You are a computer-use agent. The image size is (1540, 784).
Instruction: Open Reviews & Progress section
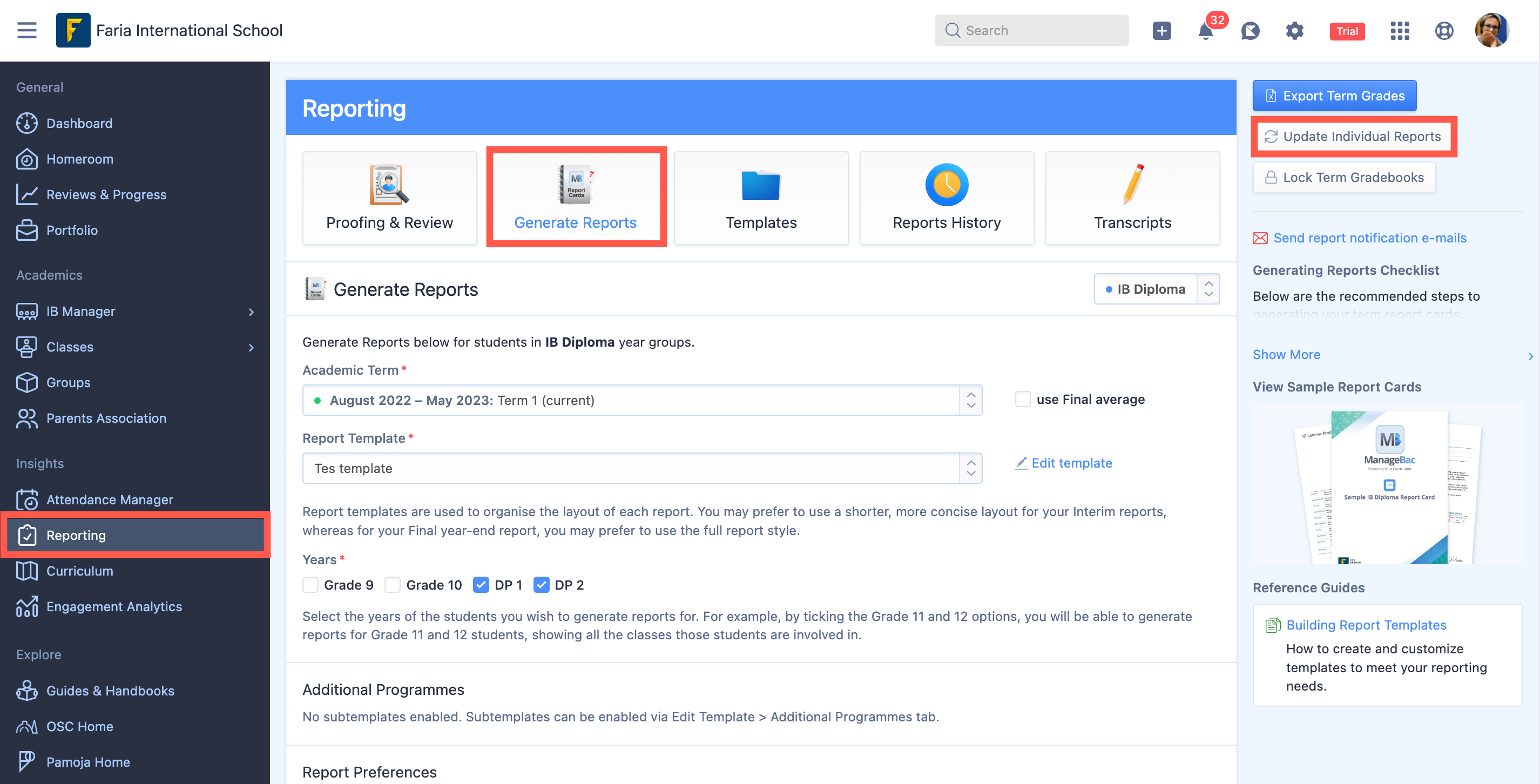[106, 194]
